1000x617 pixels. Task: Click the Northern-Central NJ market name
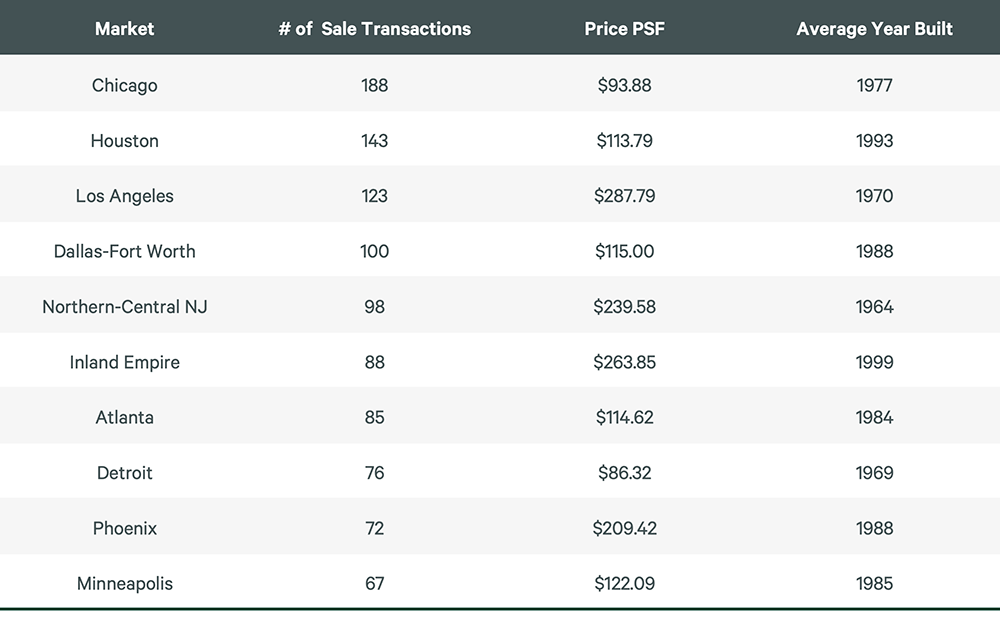point(124,307)
